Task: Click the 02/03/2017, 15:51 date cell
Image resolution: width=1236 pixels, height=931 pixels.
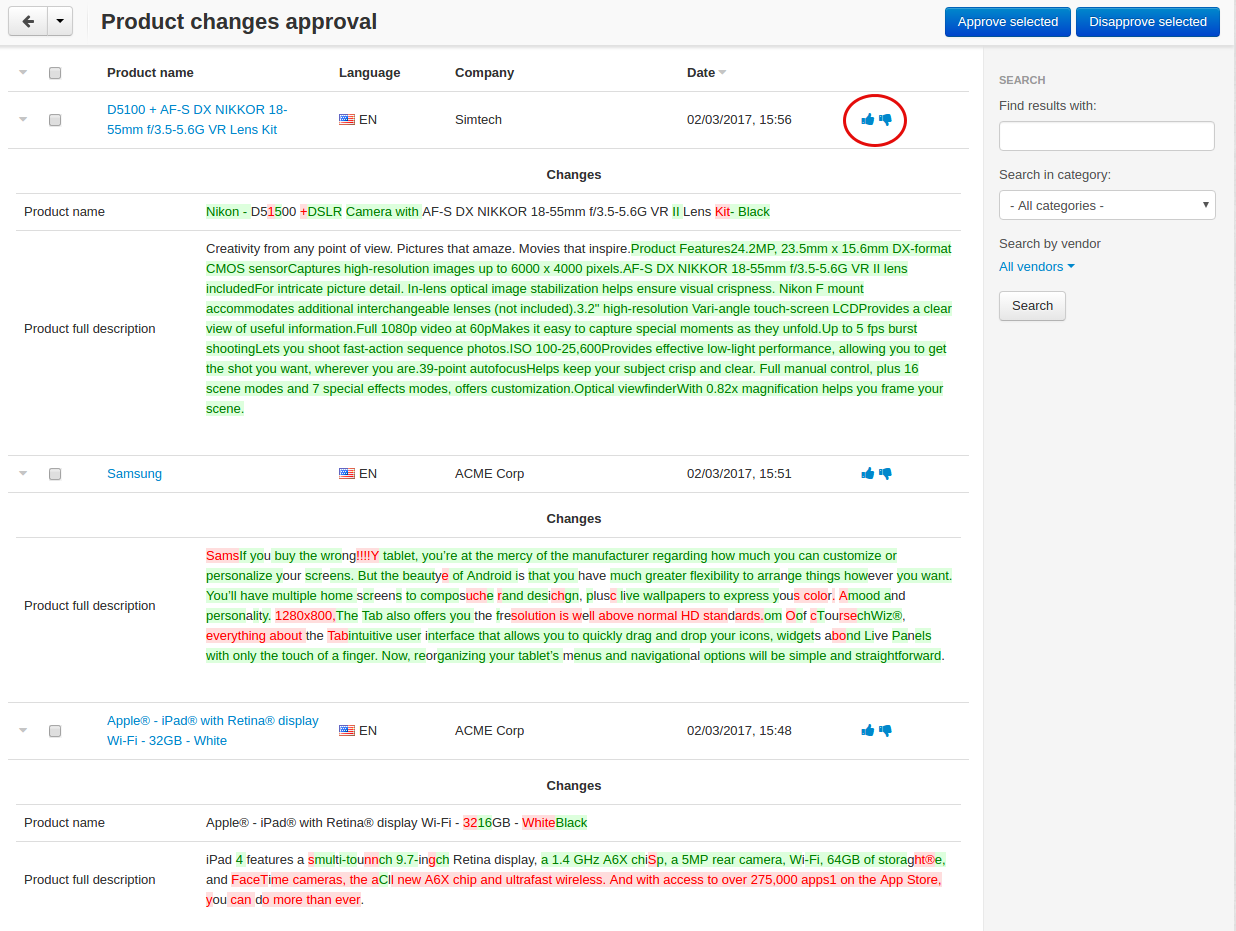Action: point(739,474)
